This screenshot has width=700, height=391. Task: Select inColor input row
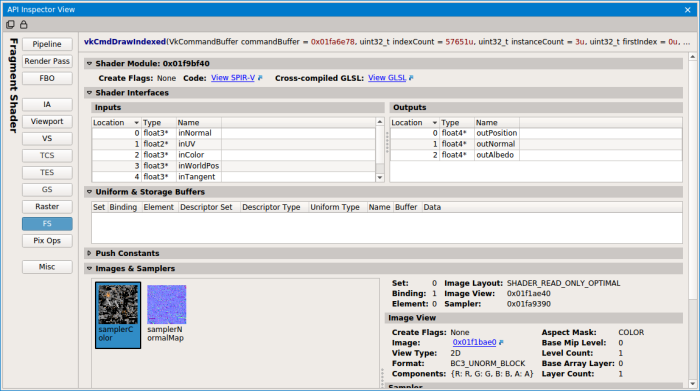[233, 155]
